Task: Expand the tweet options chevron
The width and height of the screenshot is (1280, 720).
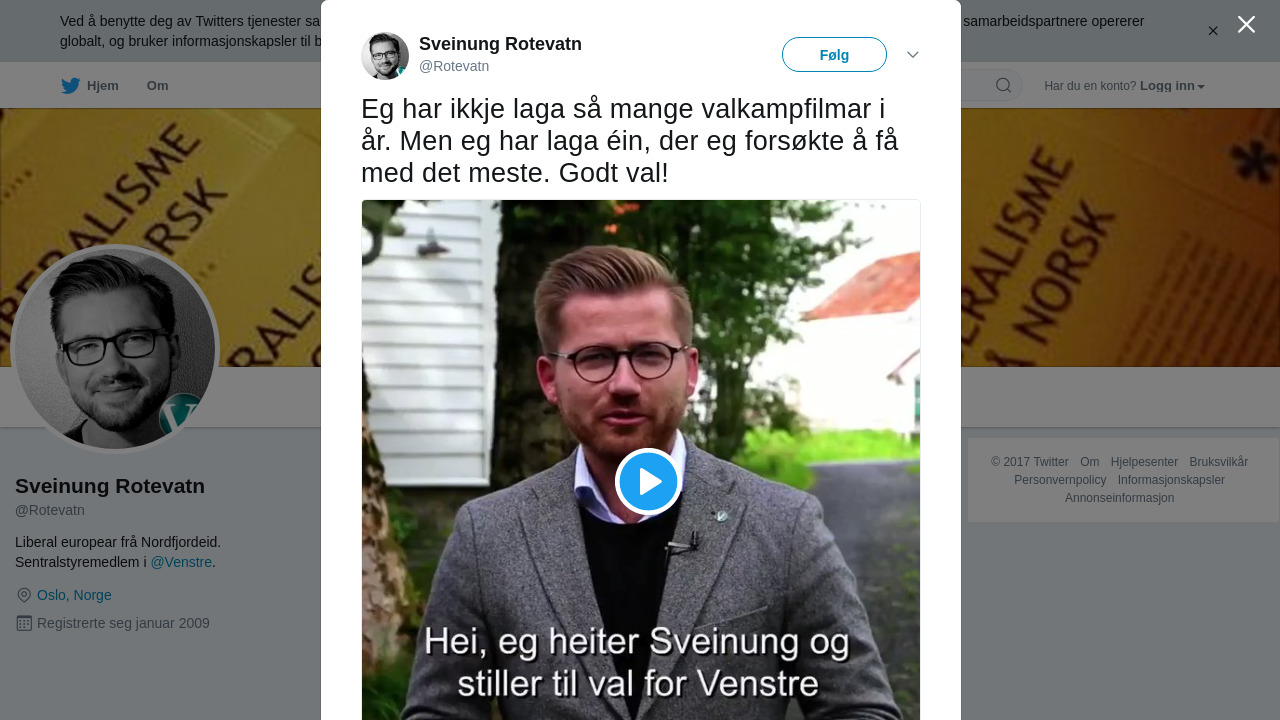Action: coord(913,54)
